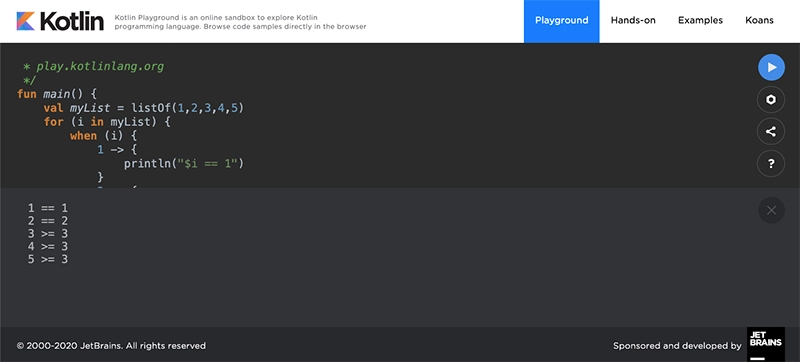
Task: Click the "Sponsored and developed by" text
Action: [x=677, y=346]
